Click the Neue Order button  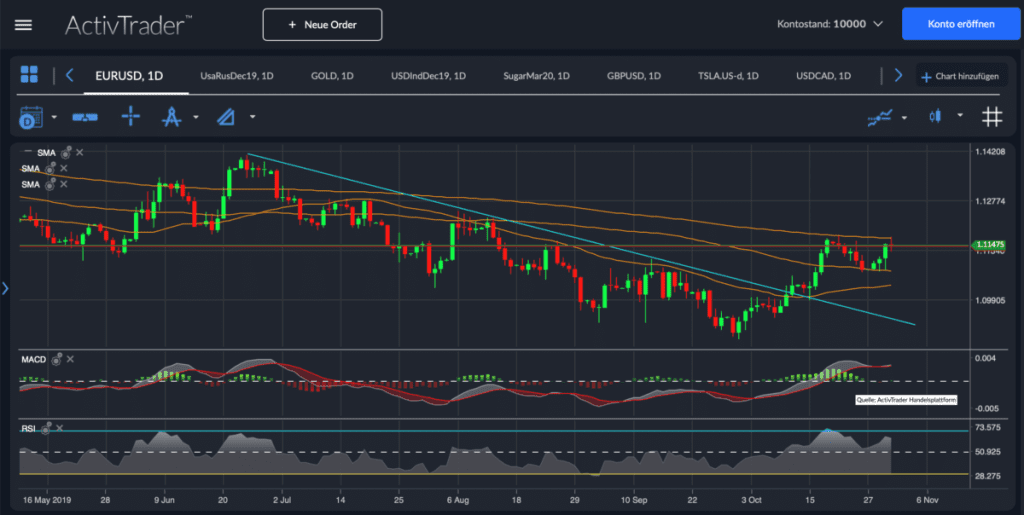(323, 25)
